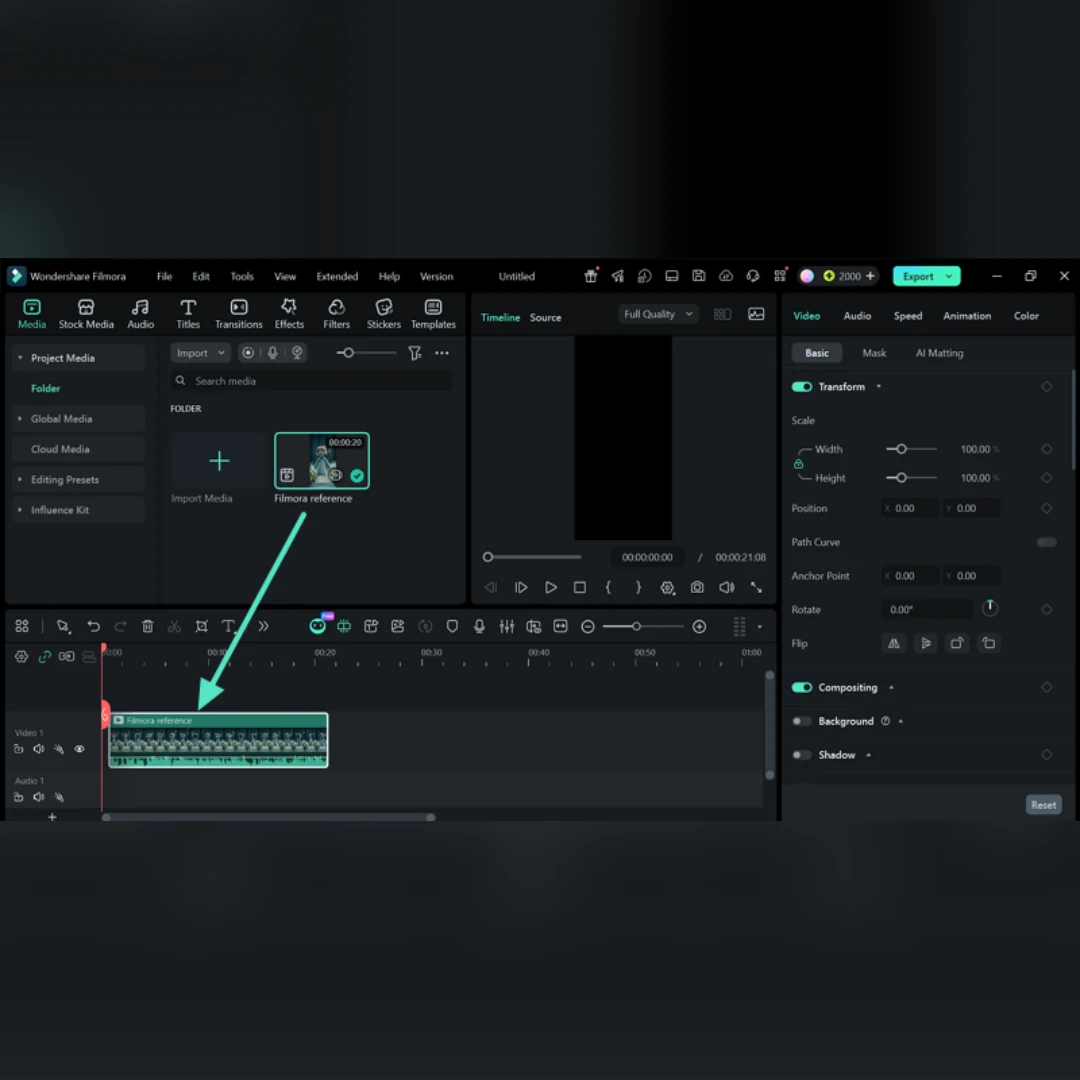Open the audio mixer icon in timeline toolbar
This screenshot has height=1080, width=1080.
[x=506, y=626]
